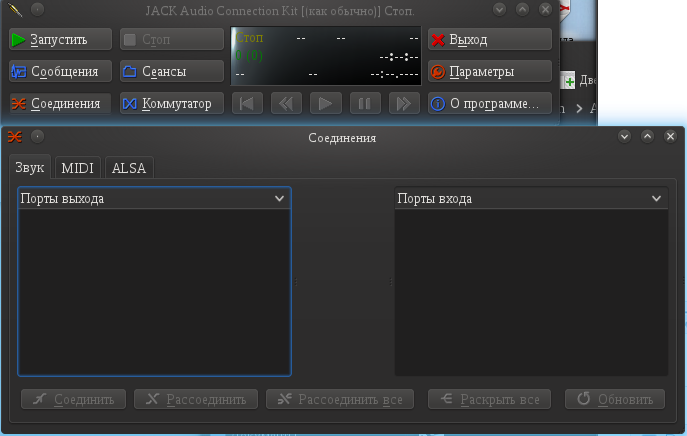This screenshot has height=436, width=687.
Task: Click the folder icon on Сеансы
Action: (x=130, y=71)
